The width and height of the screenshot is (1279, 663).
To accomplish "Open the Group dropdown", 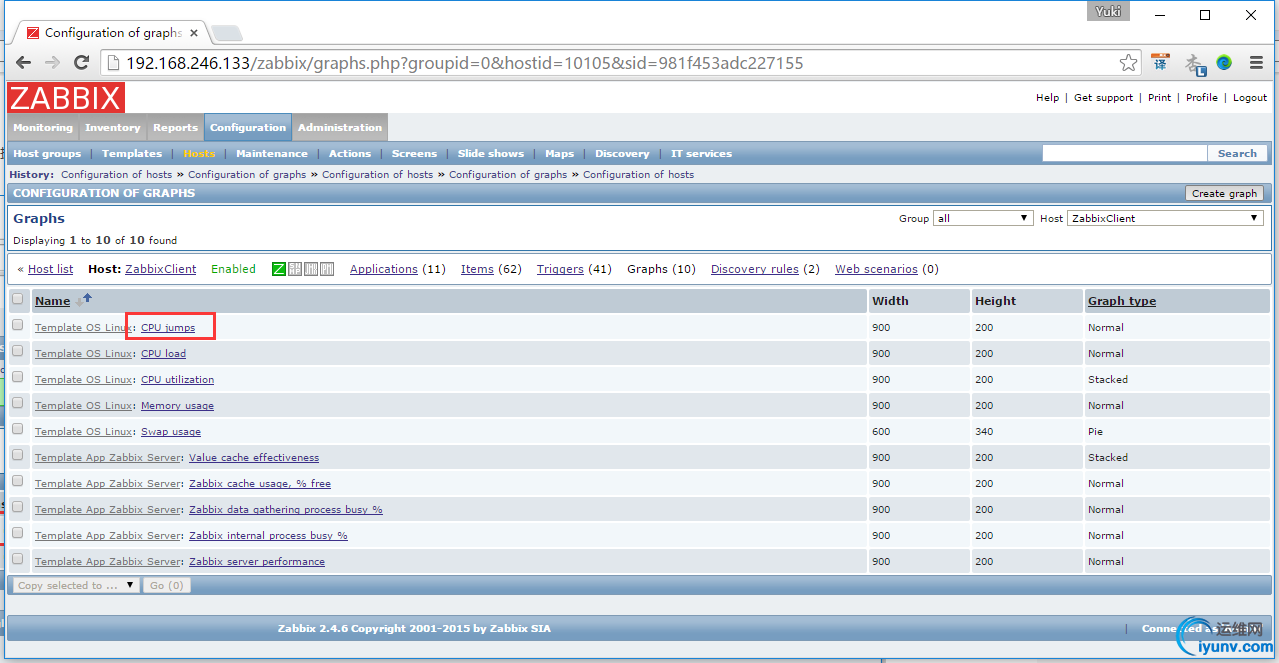I will (x=982, y=218).
